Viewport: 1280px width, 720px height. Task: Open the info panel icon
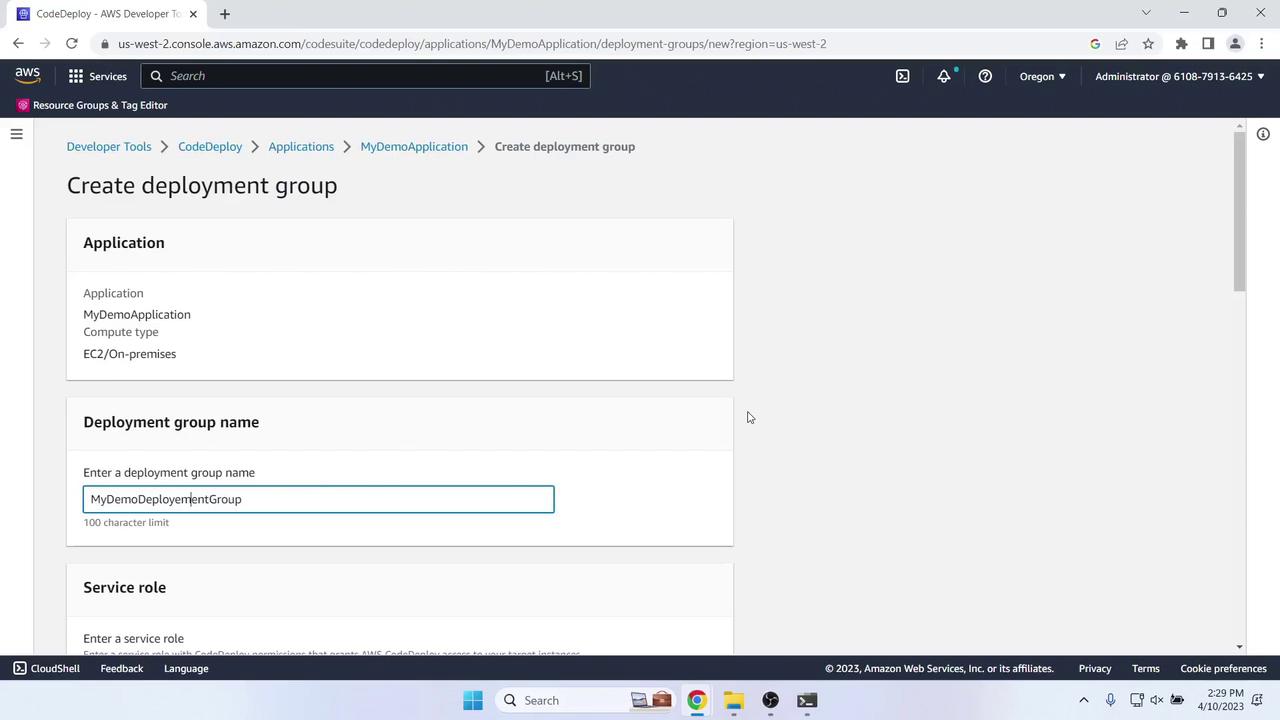pyautogui.click(x=1263, y=134)
